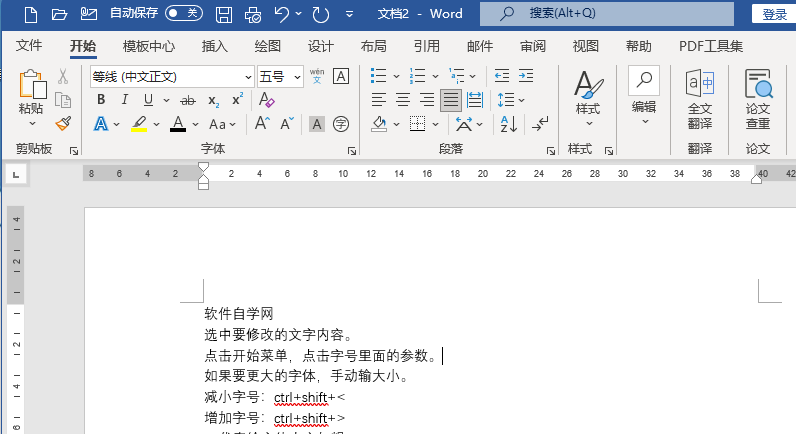
Task: Toggle justify alignment
Action: coord(451,100)
